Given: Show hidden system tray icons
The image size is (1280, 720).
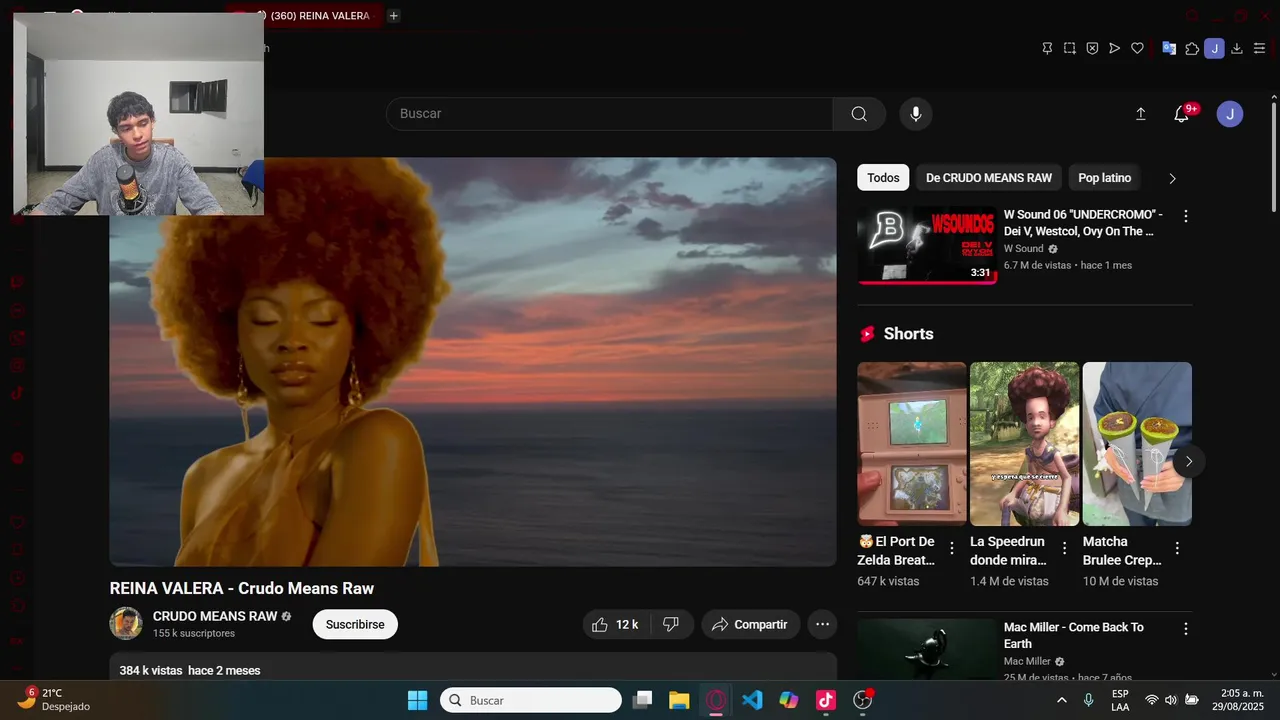Looking at the screenshot, I should click(1062, 700).
